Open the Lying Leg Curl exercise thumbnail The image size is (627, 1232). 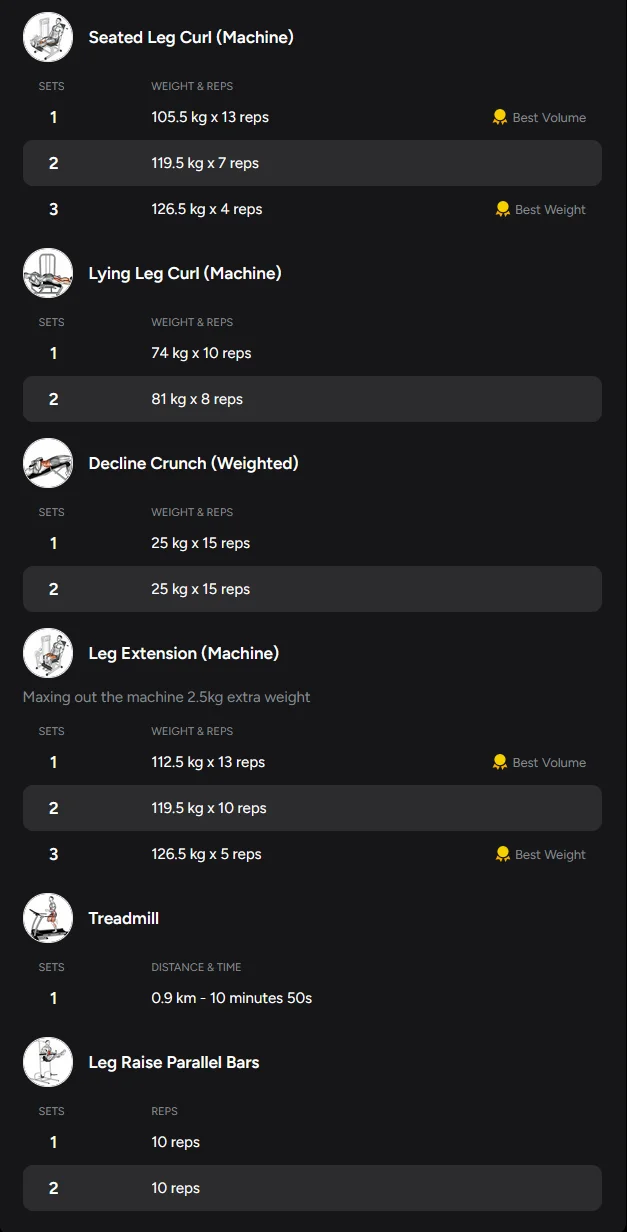coord(48,273)
